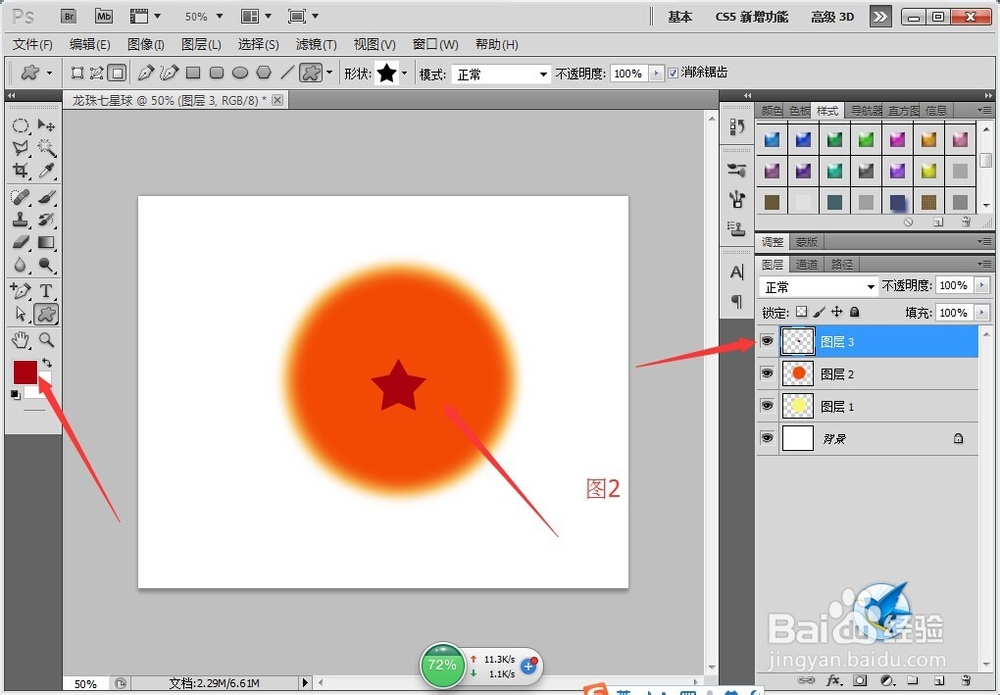Image resolution: width=1000 pixels, height=695 pixels.
Task: Toggle lock all padlock icon
Action: tap(855, 312)
